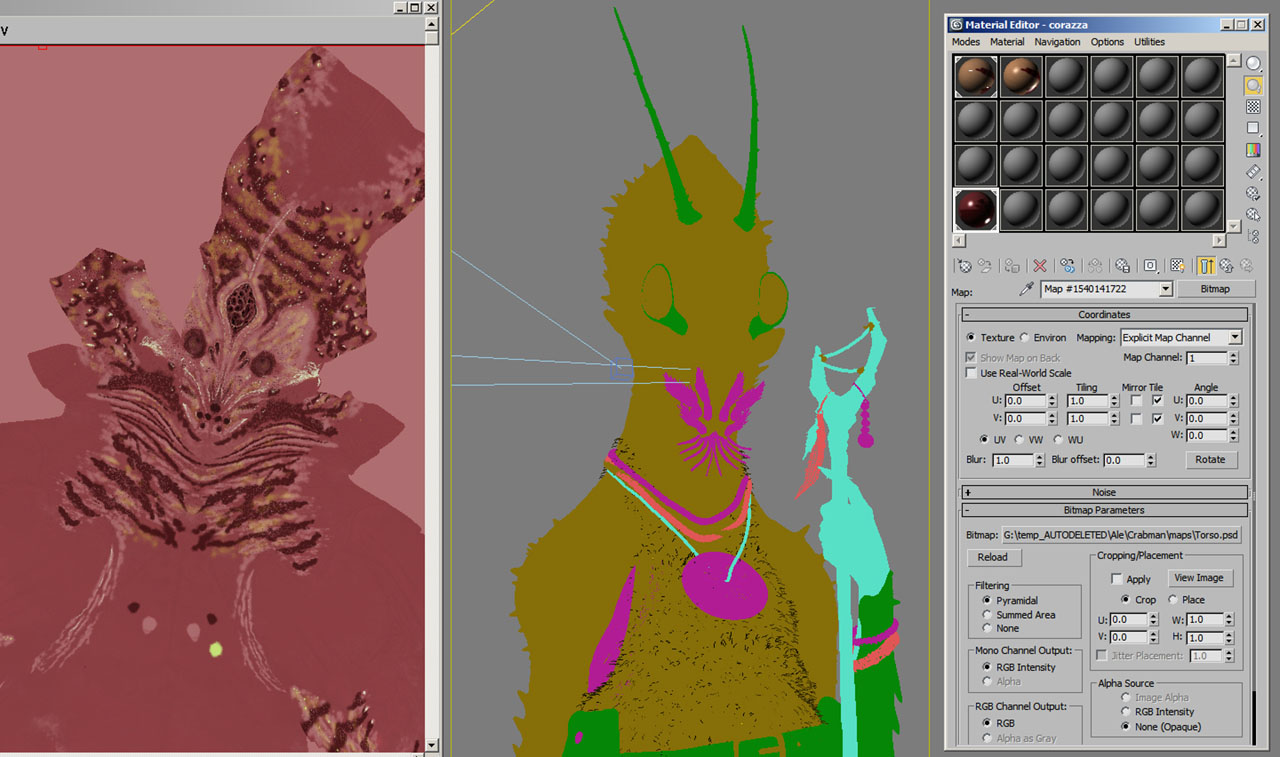
Task: Open the Modes menu
Action: [966, 42]
